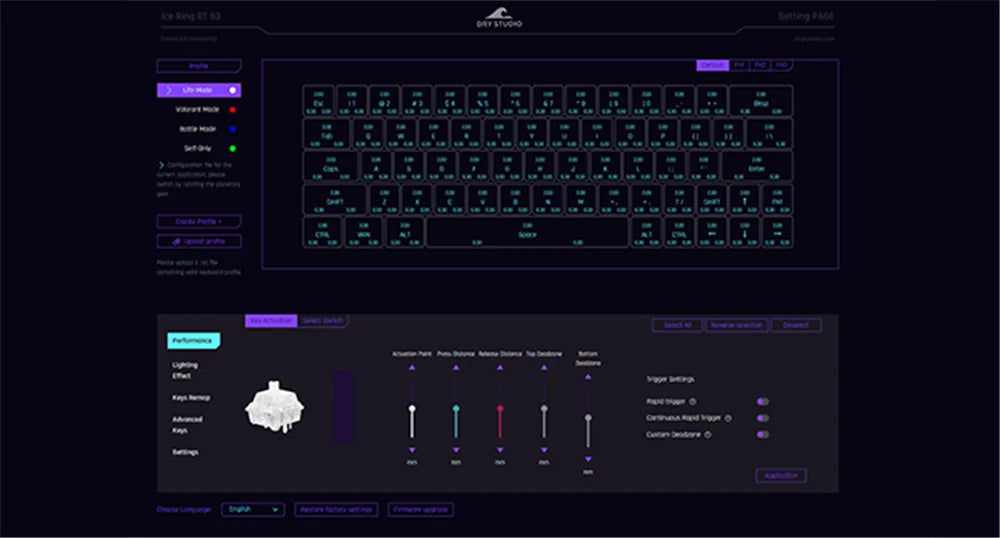Click the white switch image

click(x=275, y=407)
